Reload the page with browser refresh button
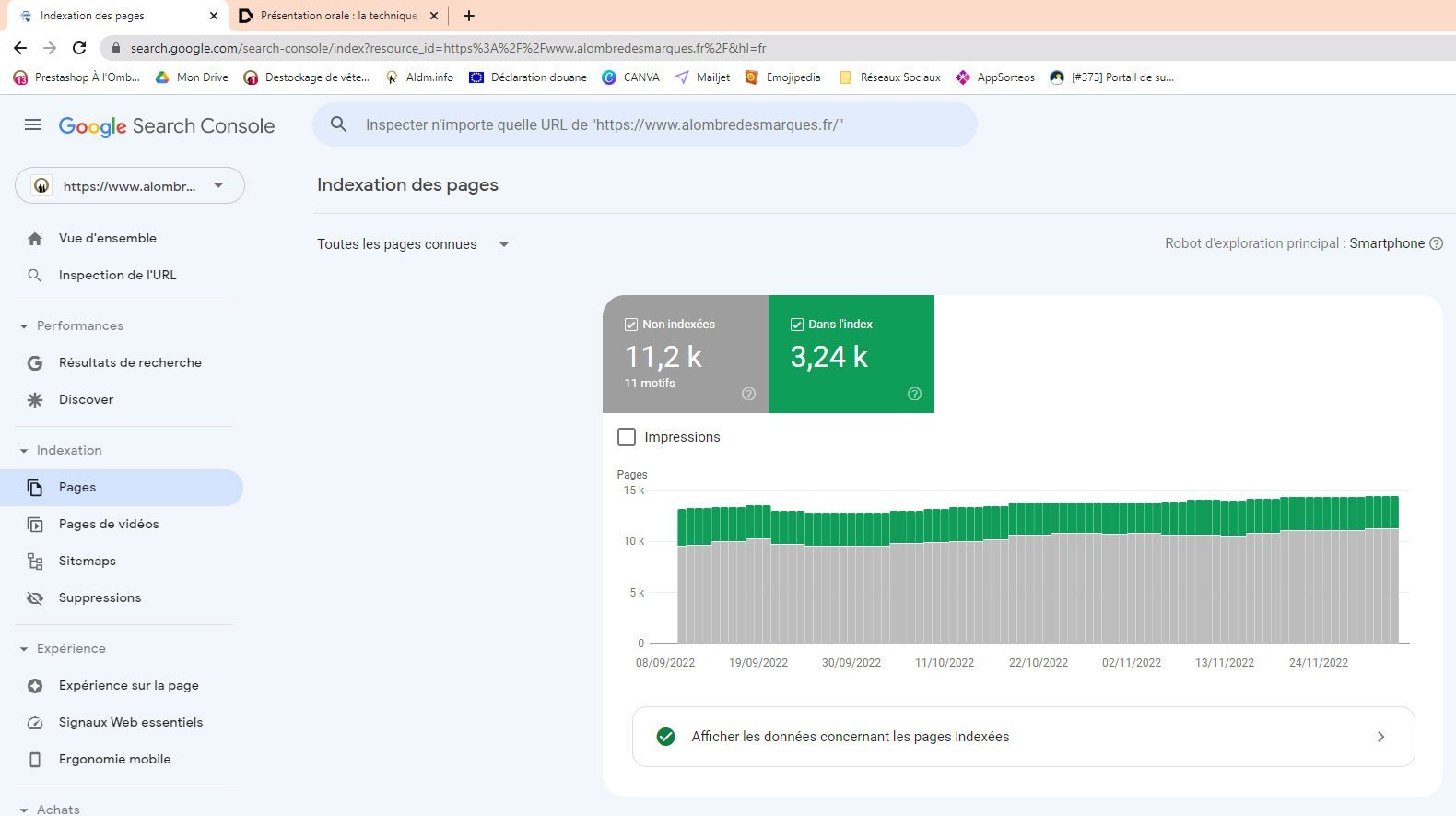Image resolution: width=1456 pixels, height=816 pixels. point(79,48)
